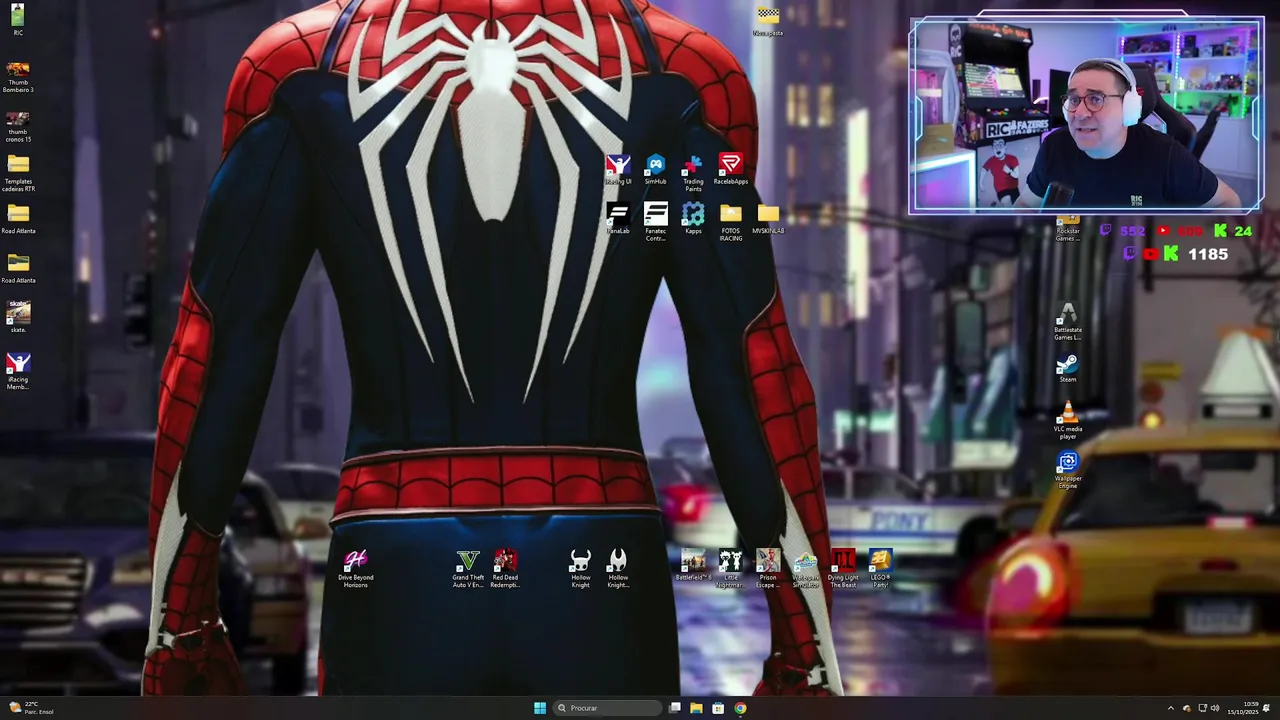Open the Thumb Bombeiro 3 image file
This screenshot has height=720, width=1280.
point(18,77)
